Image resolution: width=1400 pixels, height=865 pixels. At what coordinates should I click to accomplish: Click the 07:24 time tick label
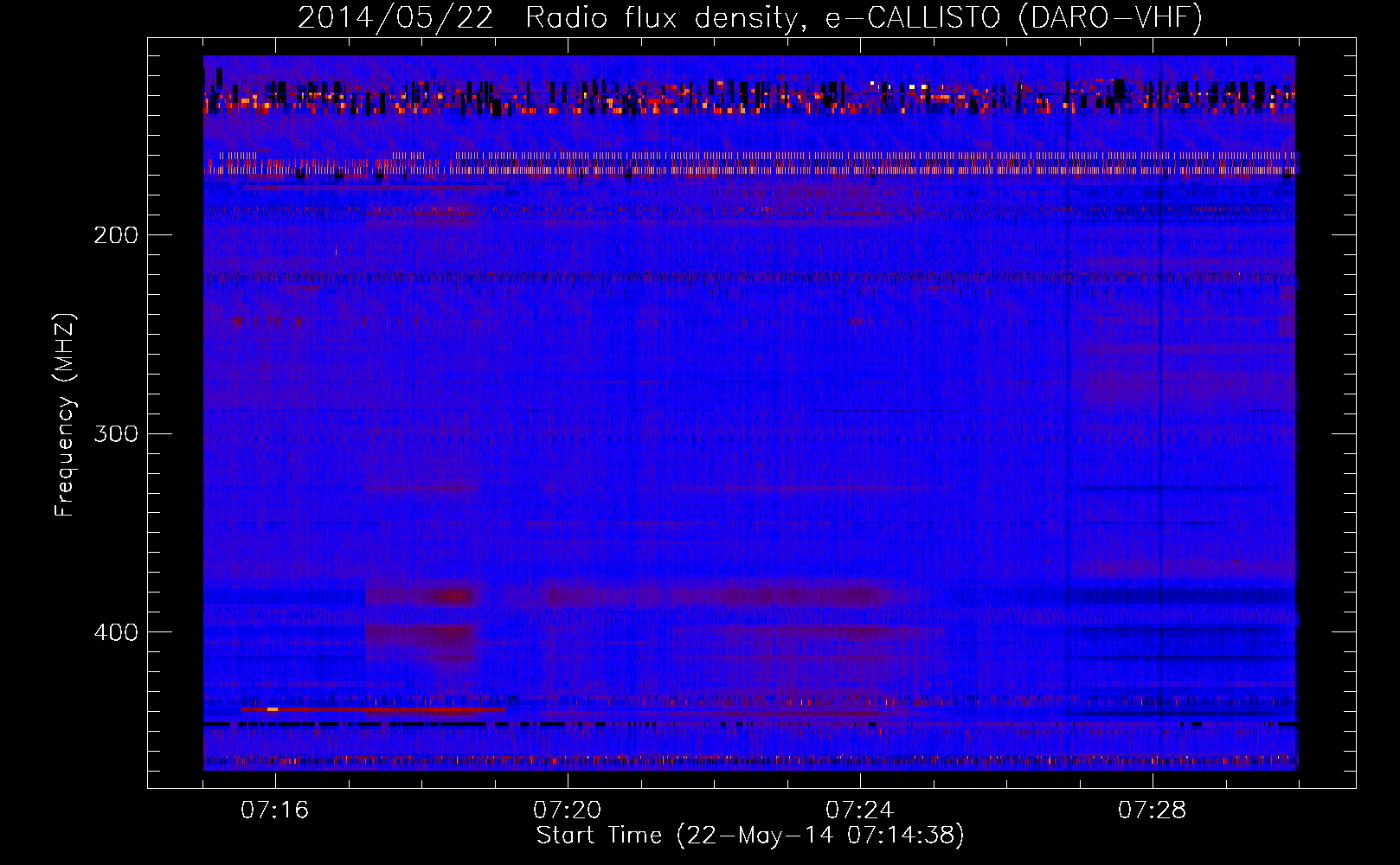(x=860, y=811)
